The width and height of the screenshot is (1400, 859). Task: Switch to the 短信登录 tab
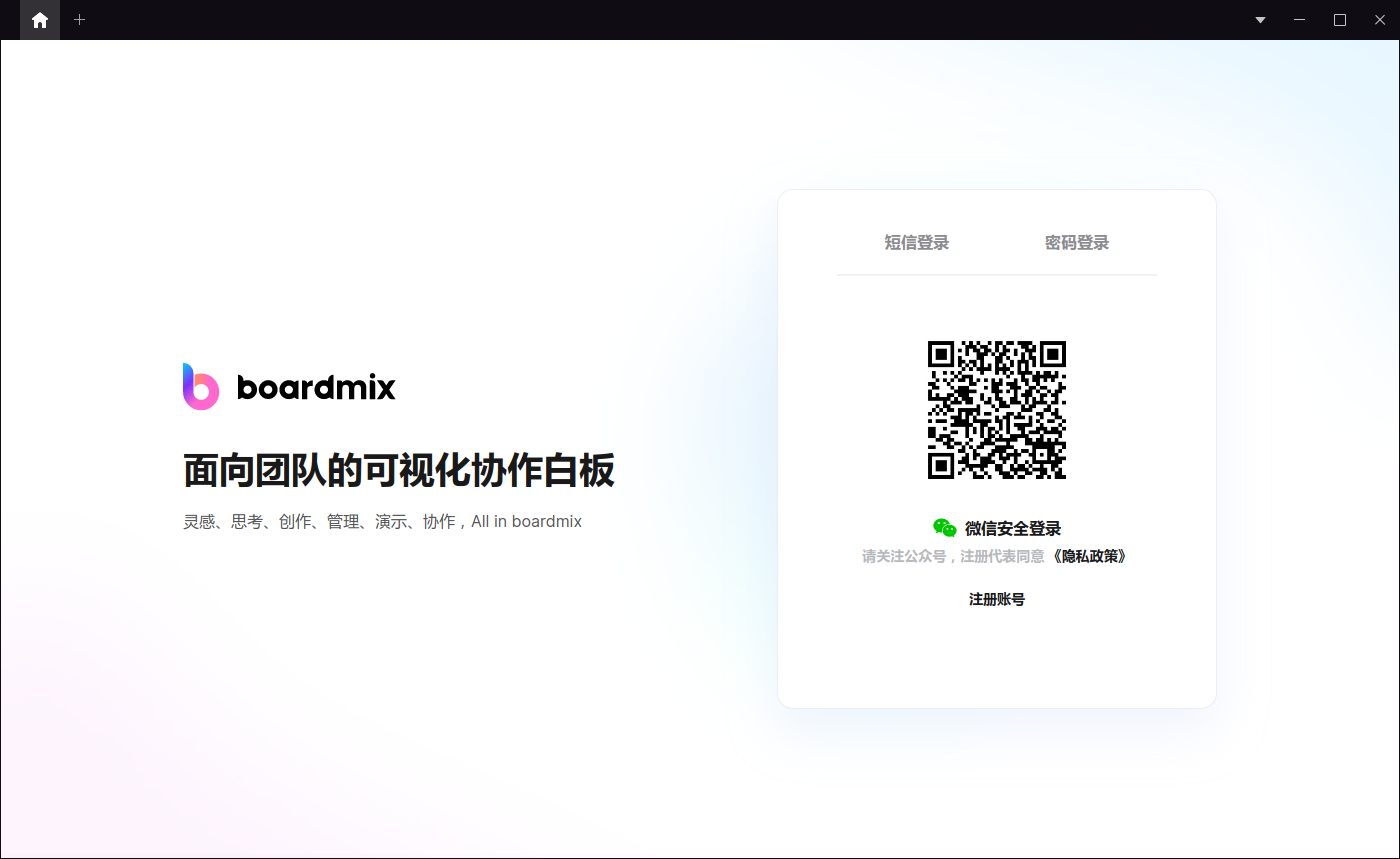tap(916, 243)
